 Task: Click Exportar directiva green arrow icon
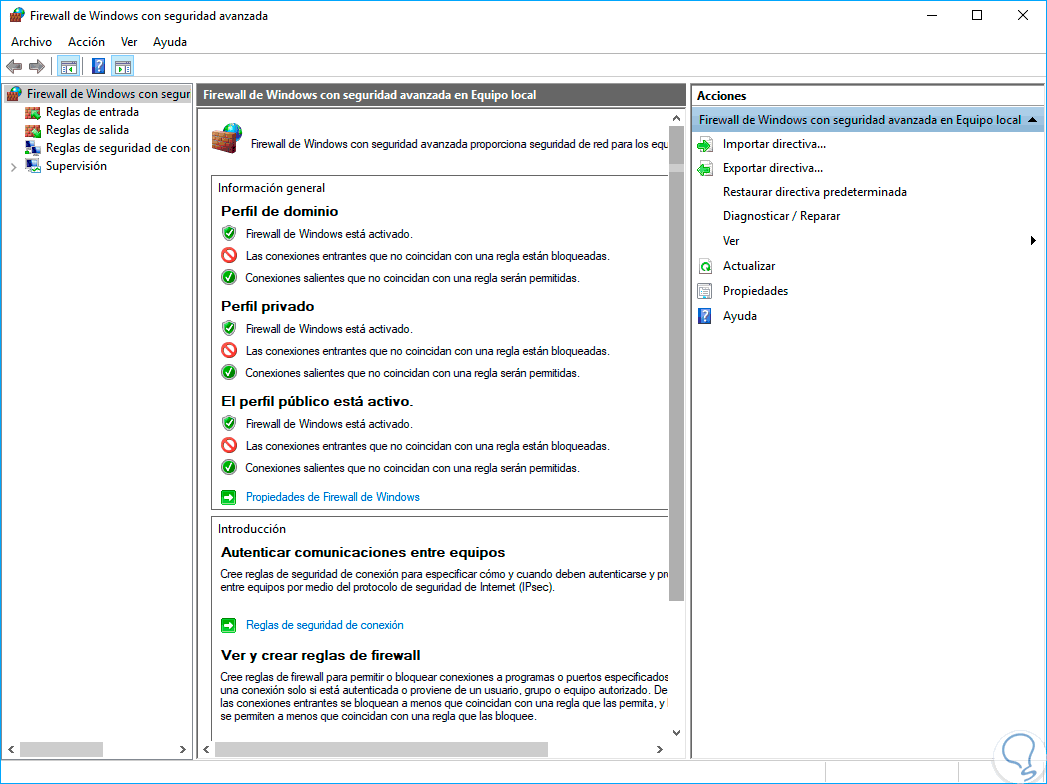click(705, 168)
